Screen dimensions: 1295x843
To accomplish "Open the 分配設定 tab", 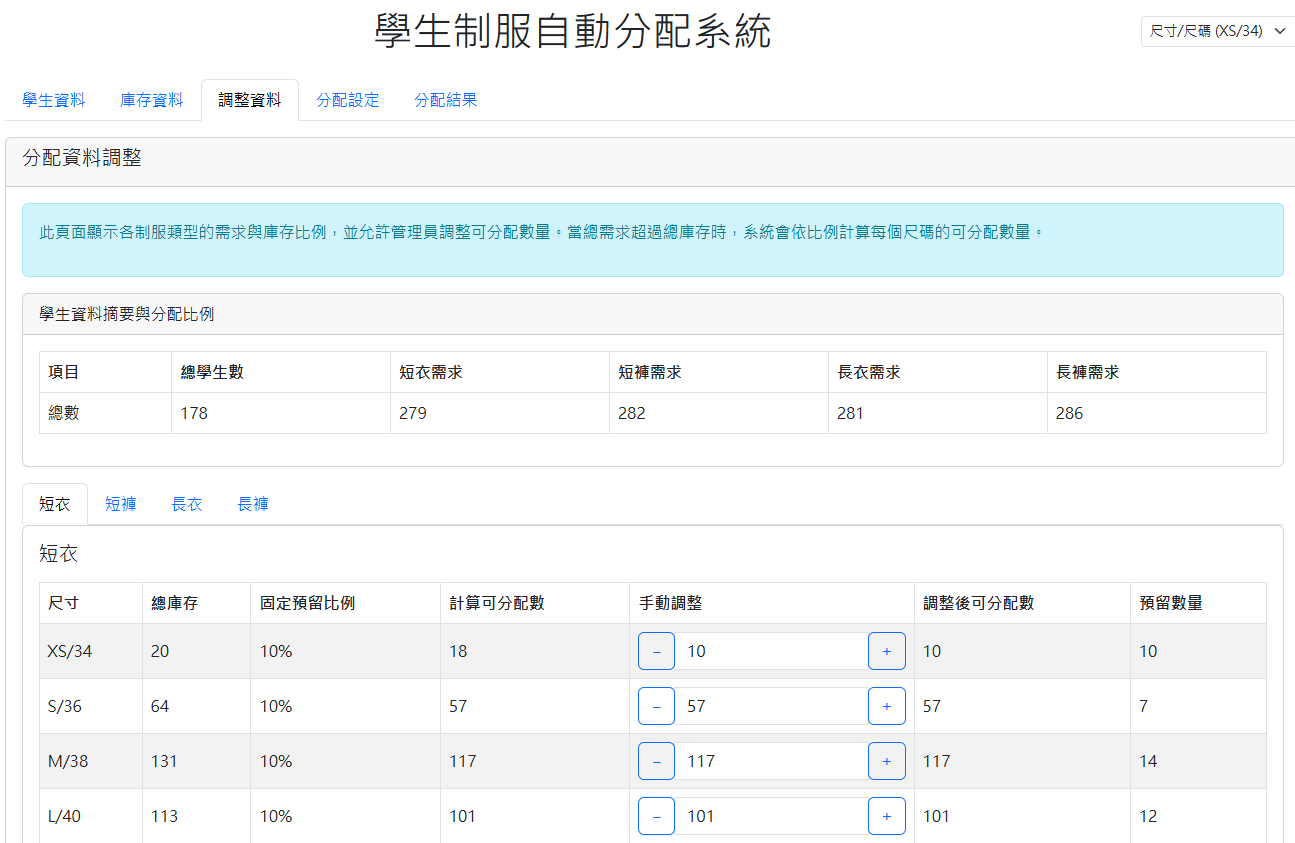I will coord(347,100).
